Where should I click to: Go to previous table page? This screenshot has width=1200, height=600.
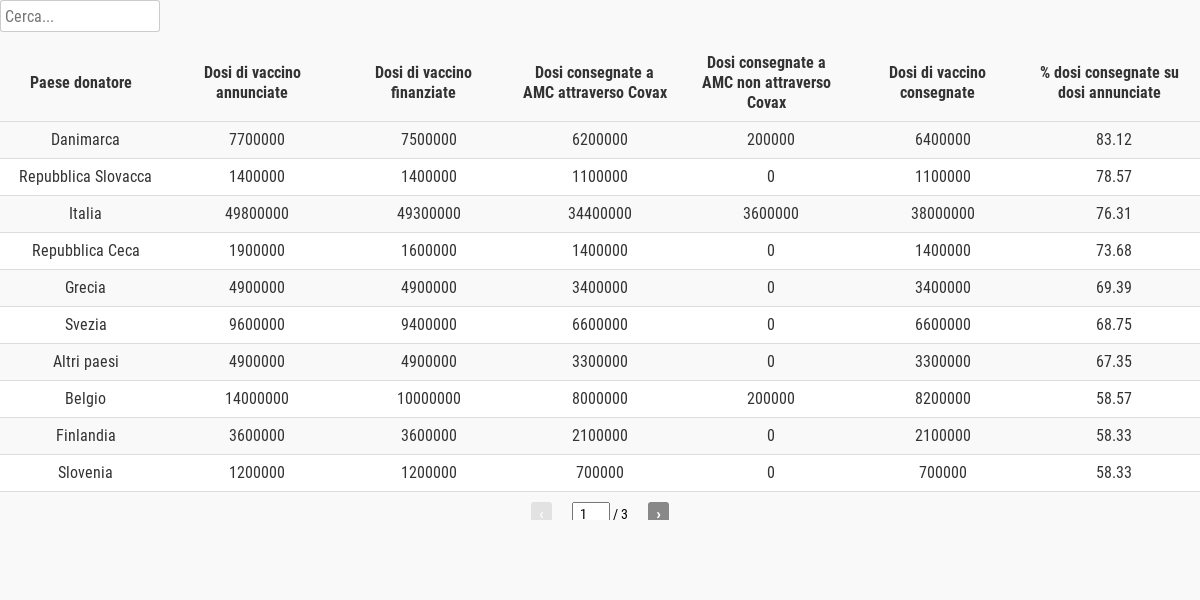pos(541,512)
